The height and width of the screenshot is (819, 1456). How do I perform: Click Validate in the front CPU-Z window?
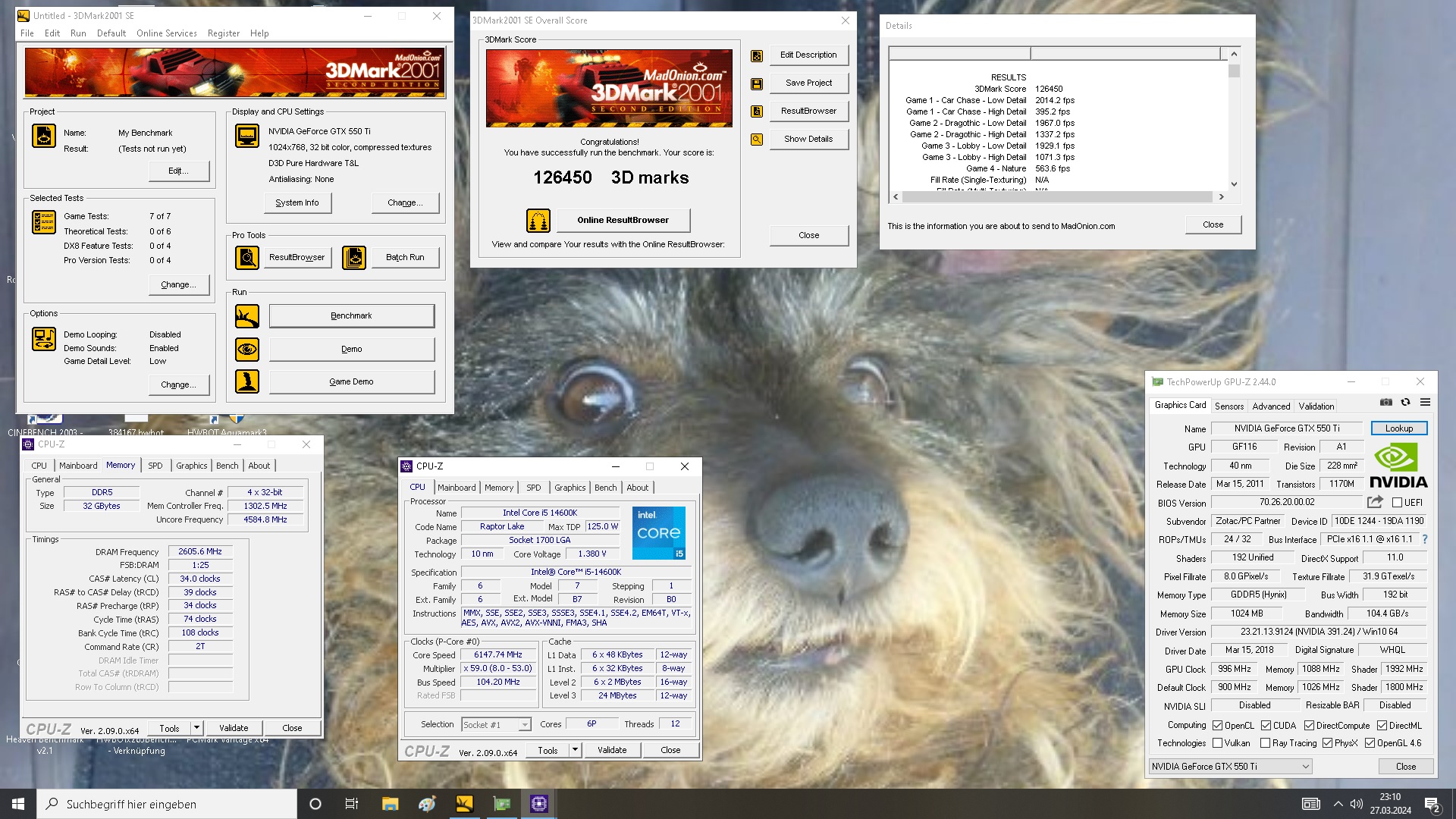[x=612, y=750]
